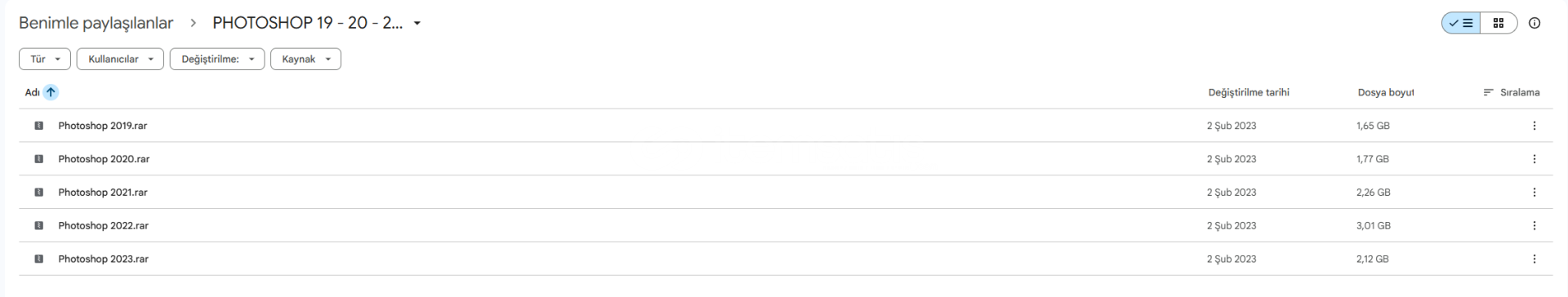Screen dimensions: 1568x297
Task: Switch to list layout view
Action: point(1461,24)
